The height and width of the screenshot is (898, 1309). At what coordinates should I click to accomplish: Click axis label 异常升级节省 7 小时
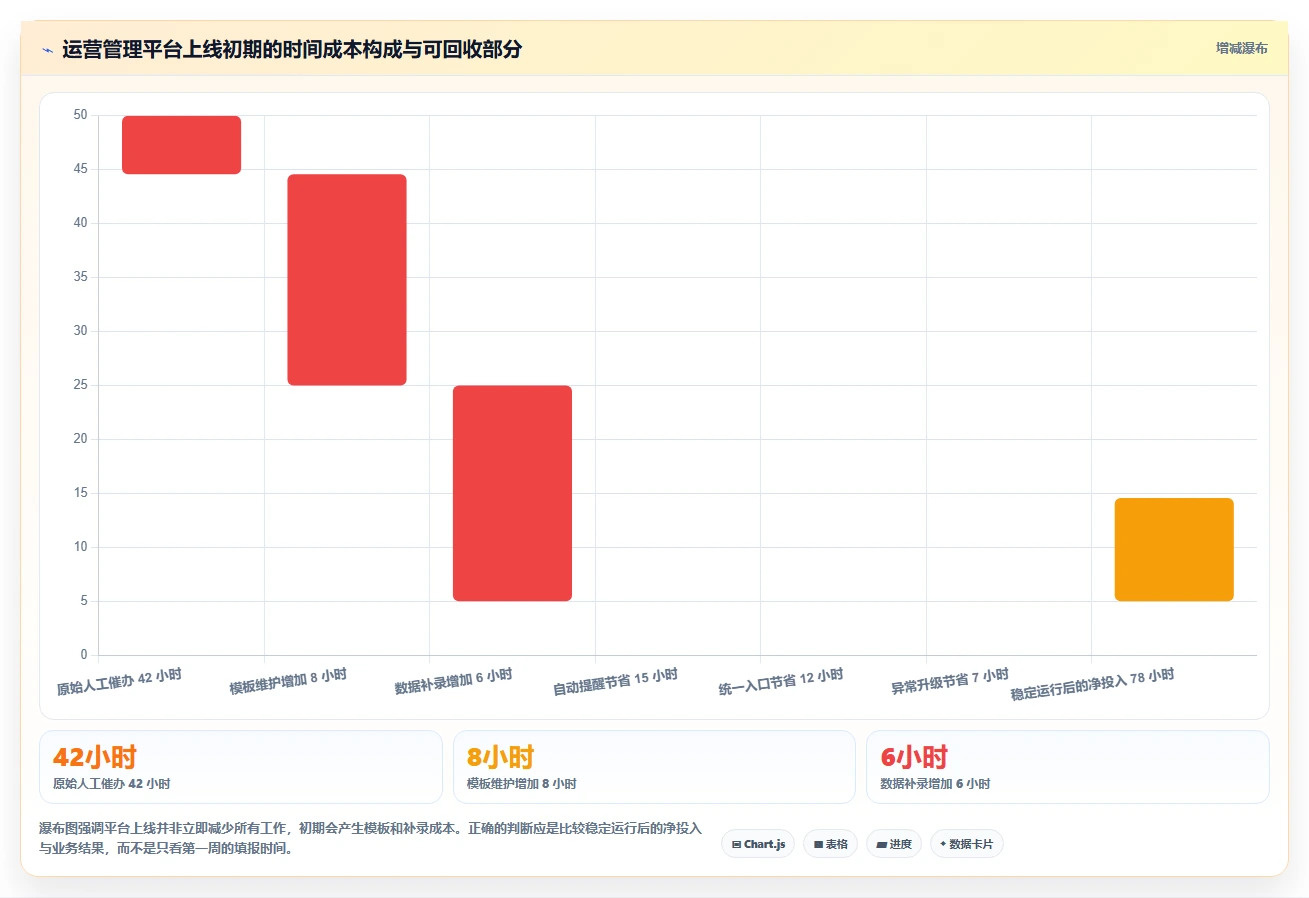pos(950,682)
